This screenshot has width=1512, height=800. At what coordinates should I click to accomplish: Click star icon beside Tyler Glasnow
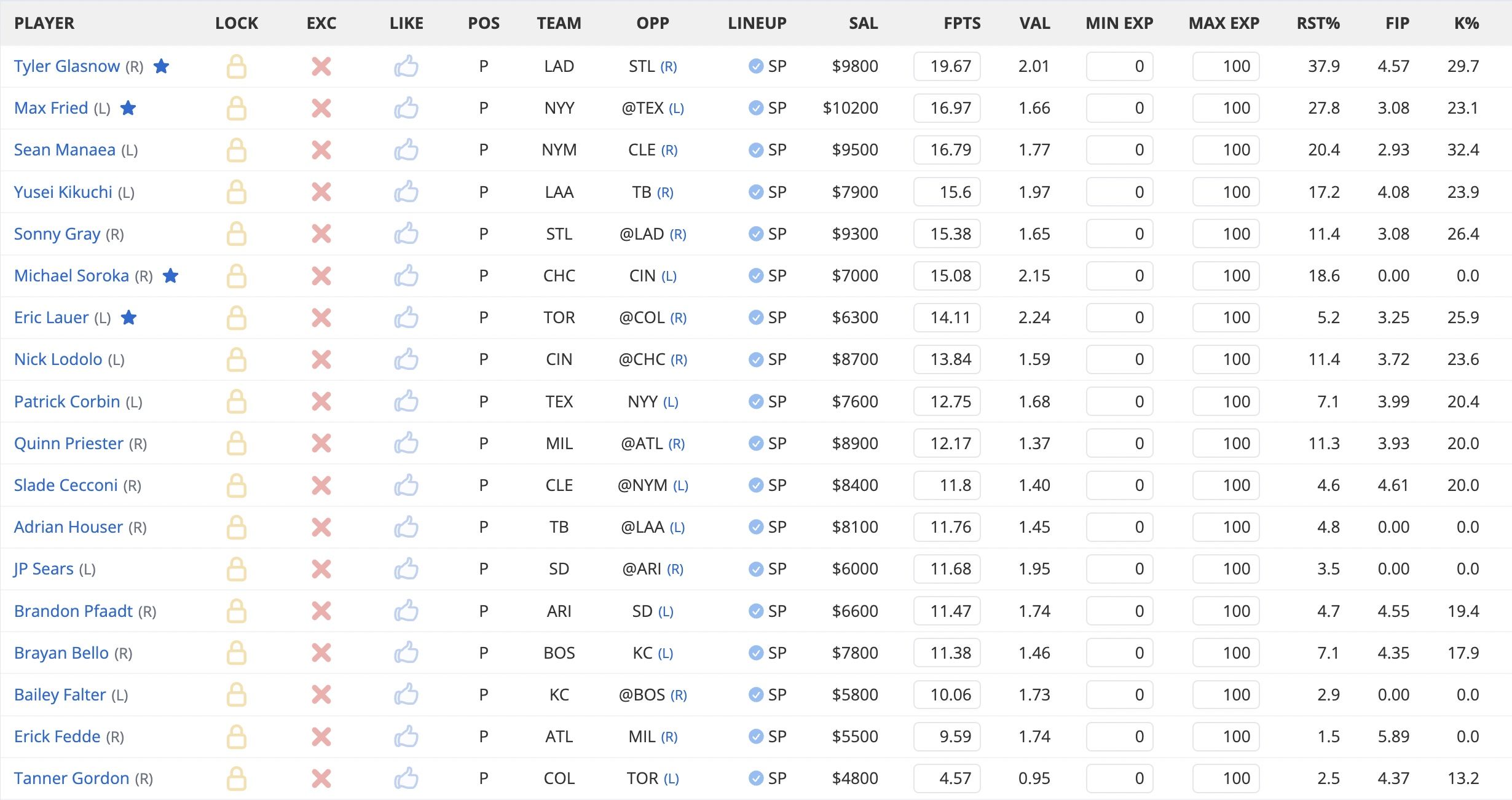[x=161, y=66]
